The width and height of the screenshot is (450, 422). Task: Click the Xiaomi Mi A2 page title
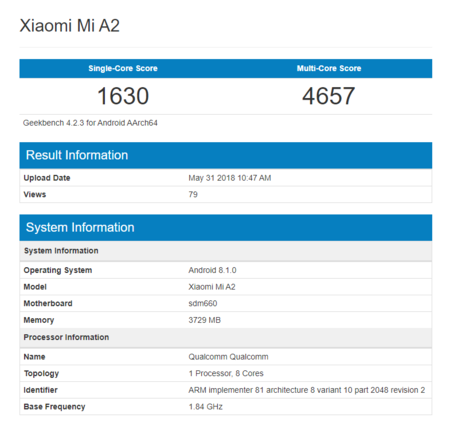tap(69, 26)
